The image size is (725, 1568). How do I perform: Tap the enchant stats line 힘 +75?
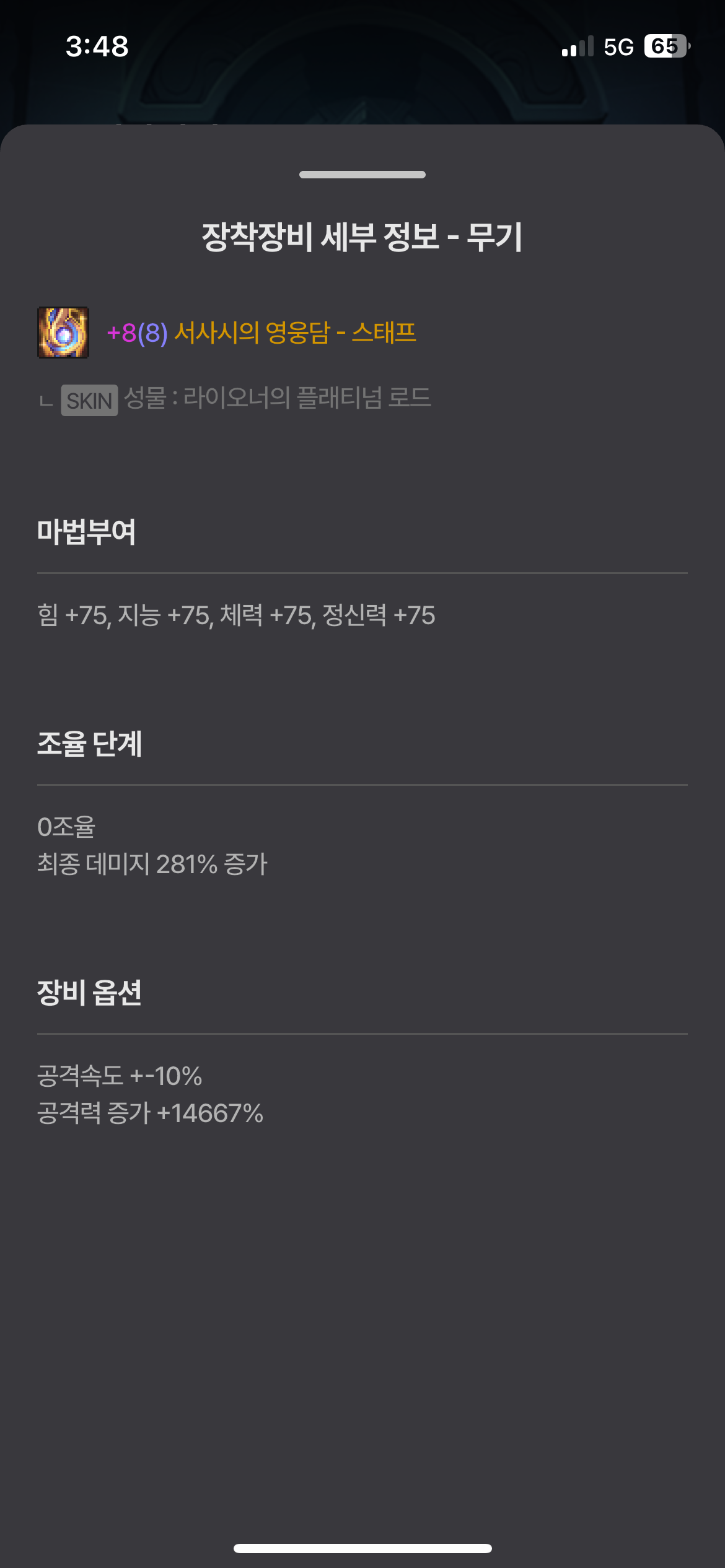click(236, 615)
